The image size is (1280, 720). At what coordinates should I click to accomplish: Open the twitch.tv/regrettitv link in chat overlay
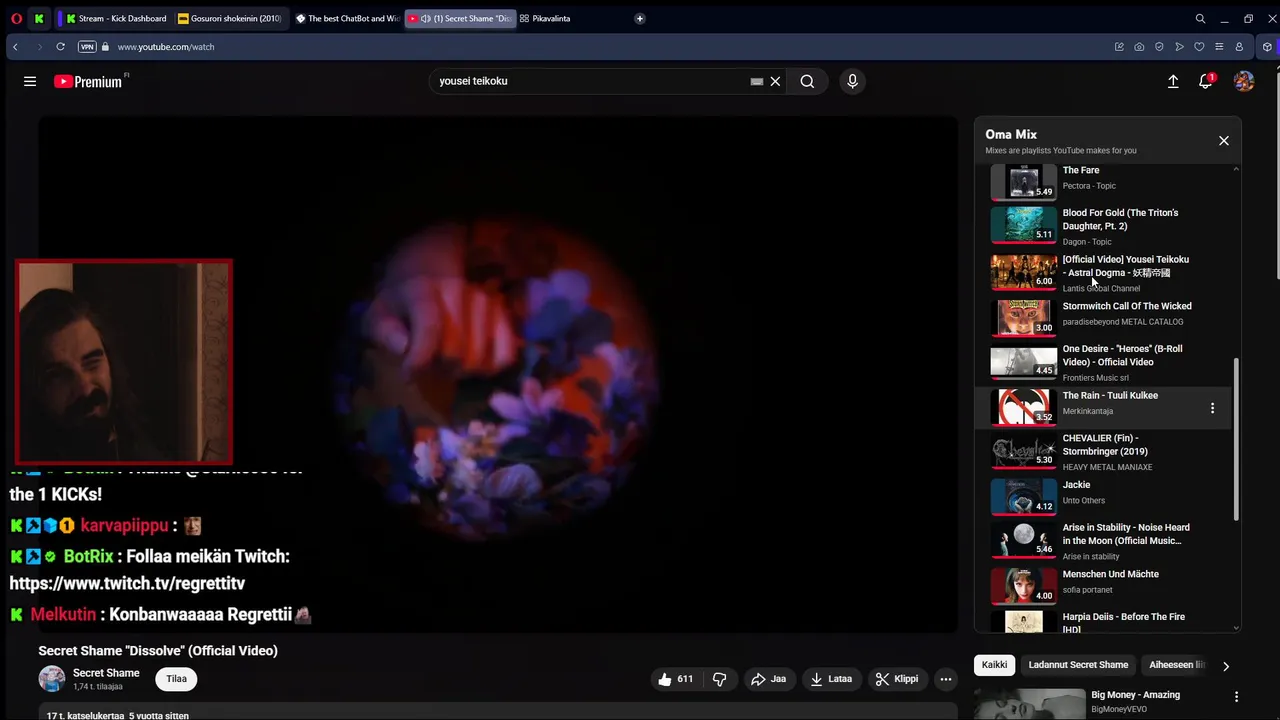[x=127, y=583]
